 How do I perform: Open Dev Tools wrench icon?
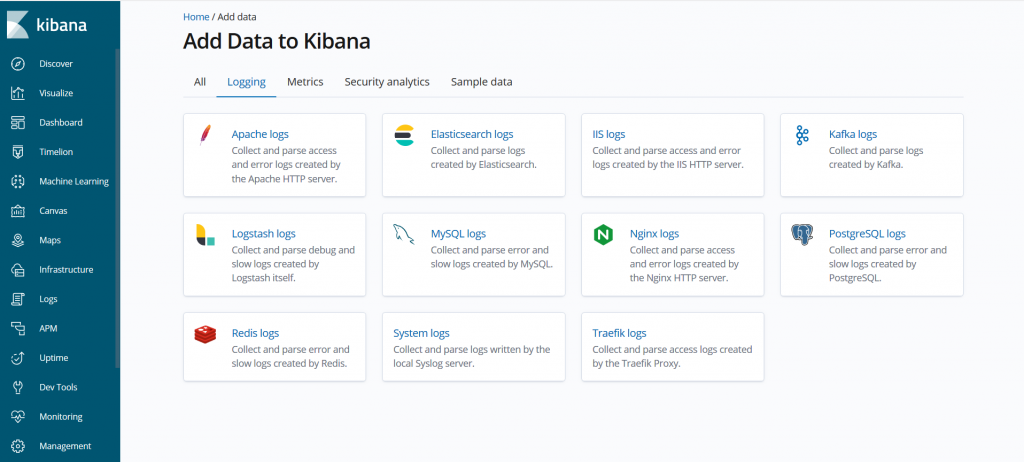coord(18,387)
